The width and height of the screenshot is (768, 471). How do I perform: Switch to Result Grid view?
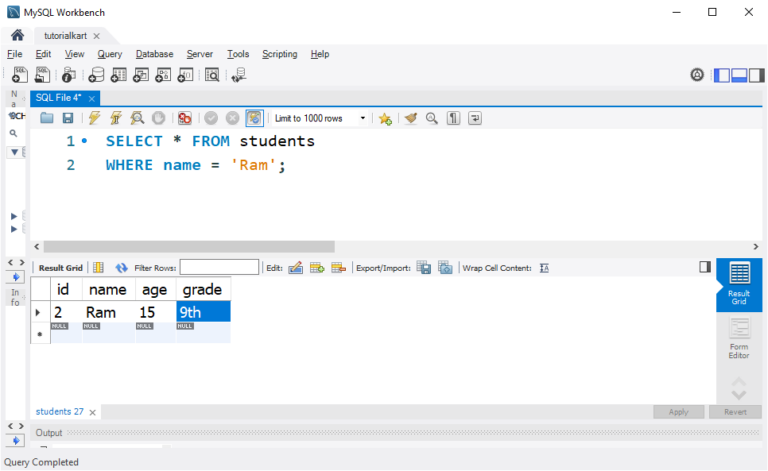coord(739,284)
